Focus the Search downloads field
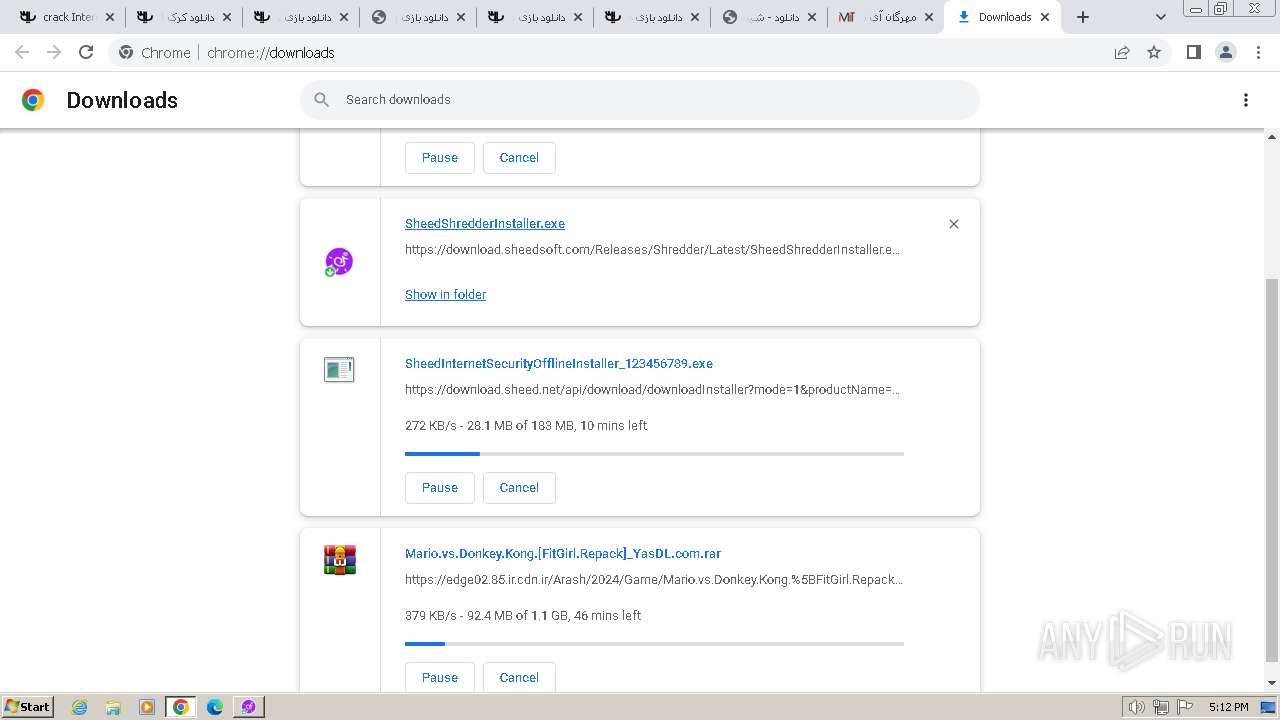This screenshot has height=720, width=1280. tap(640, 100)
